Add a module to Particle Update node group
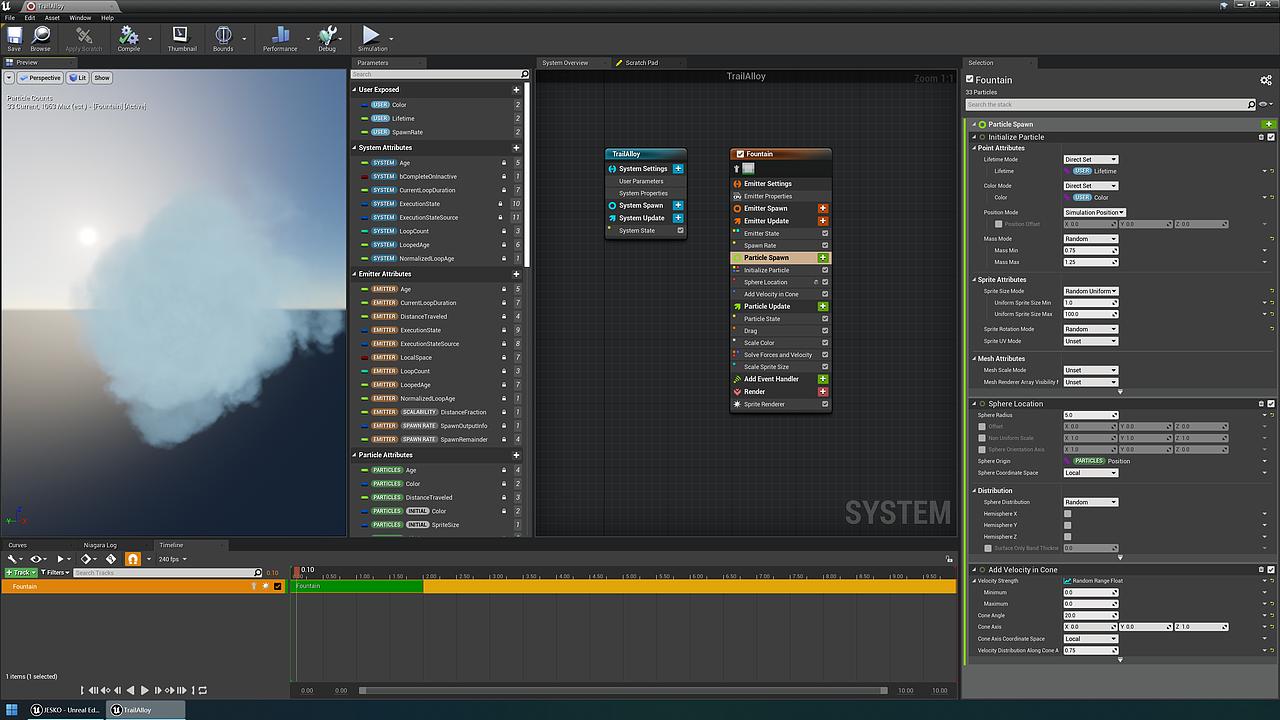This screenshot has width=1280, height=720. tap(823, 306)
